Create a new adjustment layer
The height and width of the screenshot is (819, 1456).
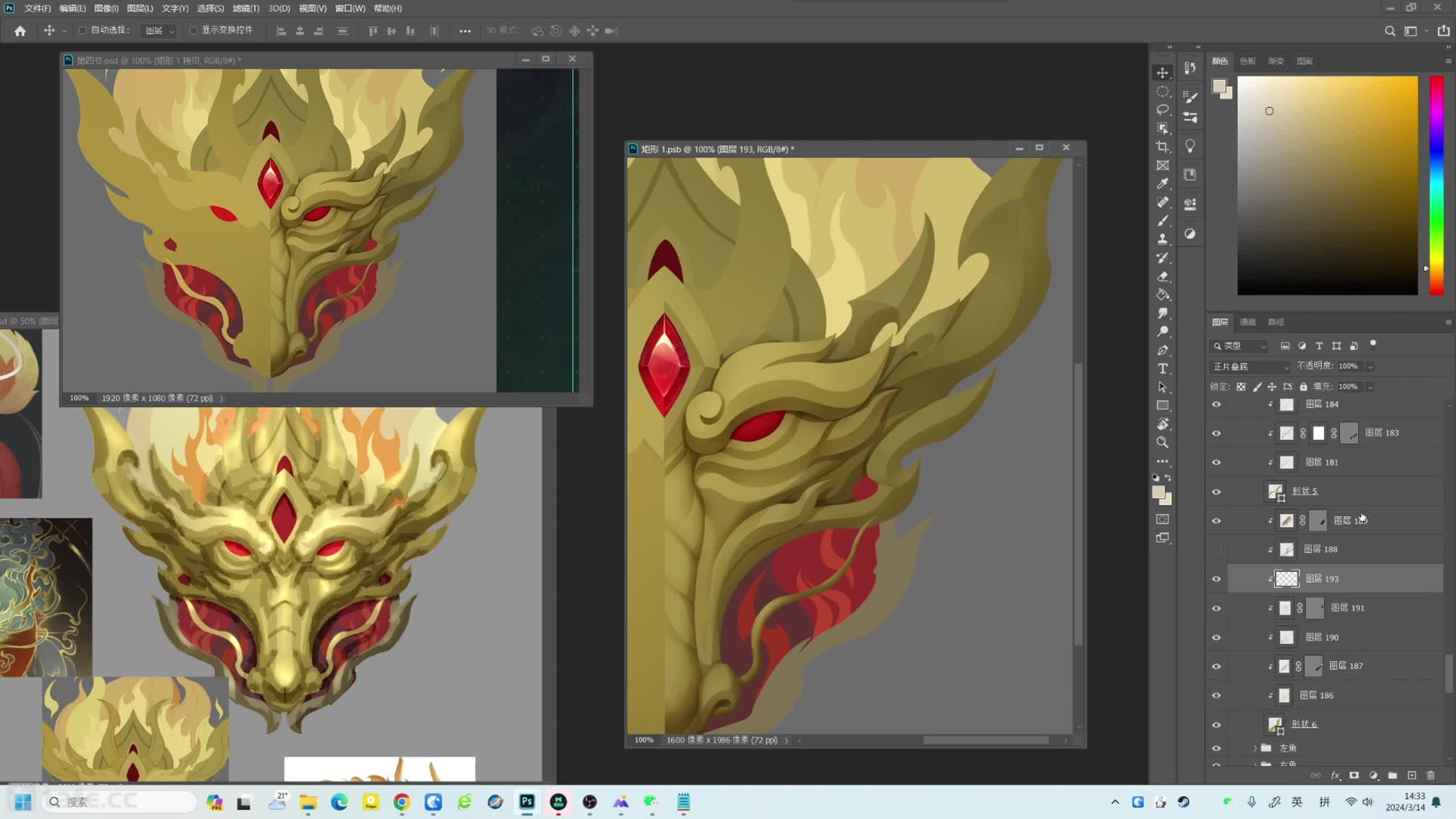point(1374,775)
